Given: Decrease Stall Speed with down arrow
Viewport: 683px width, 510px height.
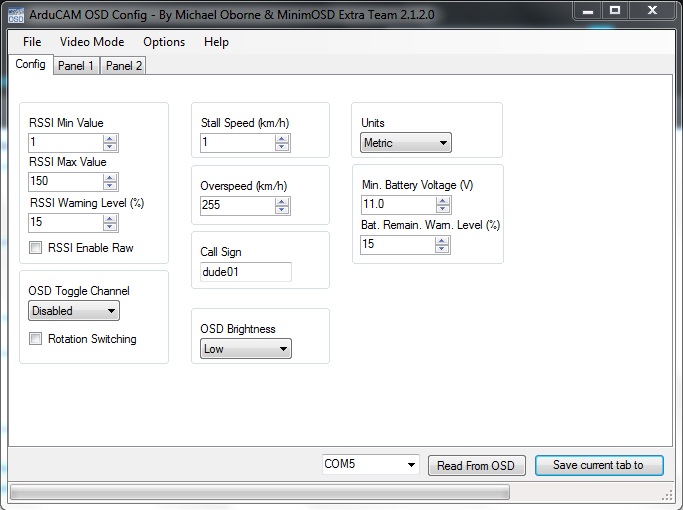Looking at the screenshot, I should [282, 147].
